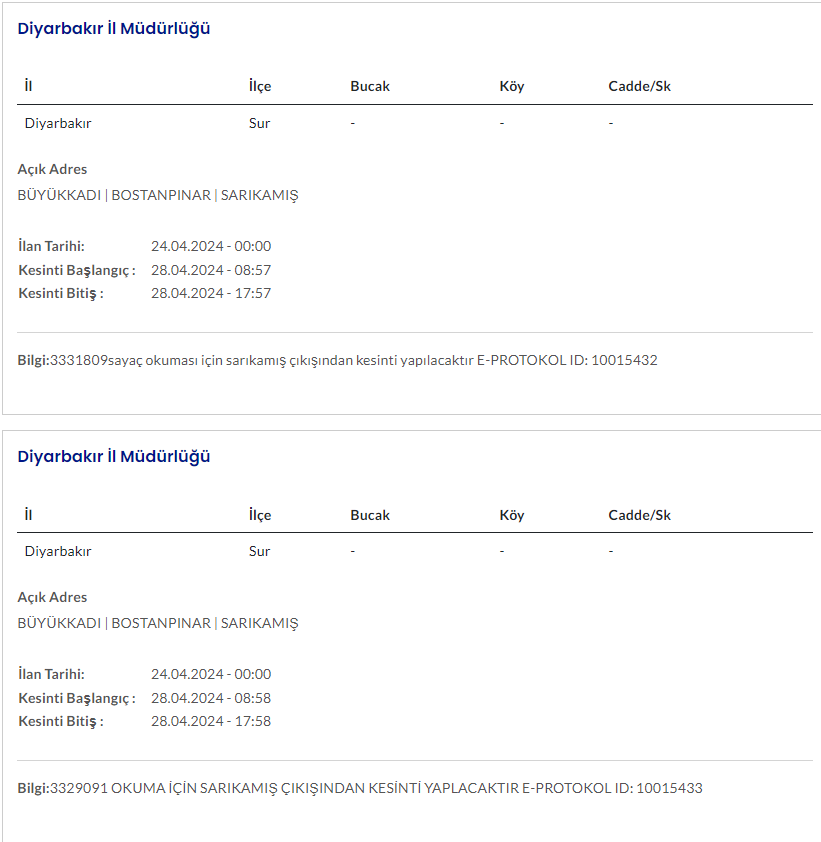Click the İlan Tarihi label in the first card
The height and width of the screenshot is (842, 821).
[x=51, y=246]
